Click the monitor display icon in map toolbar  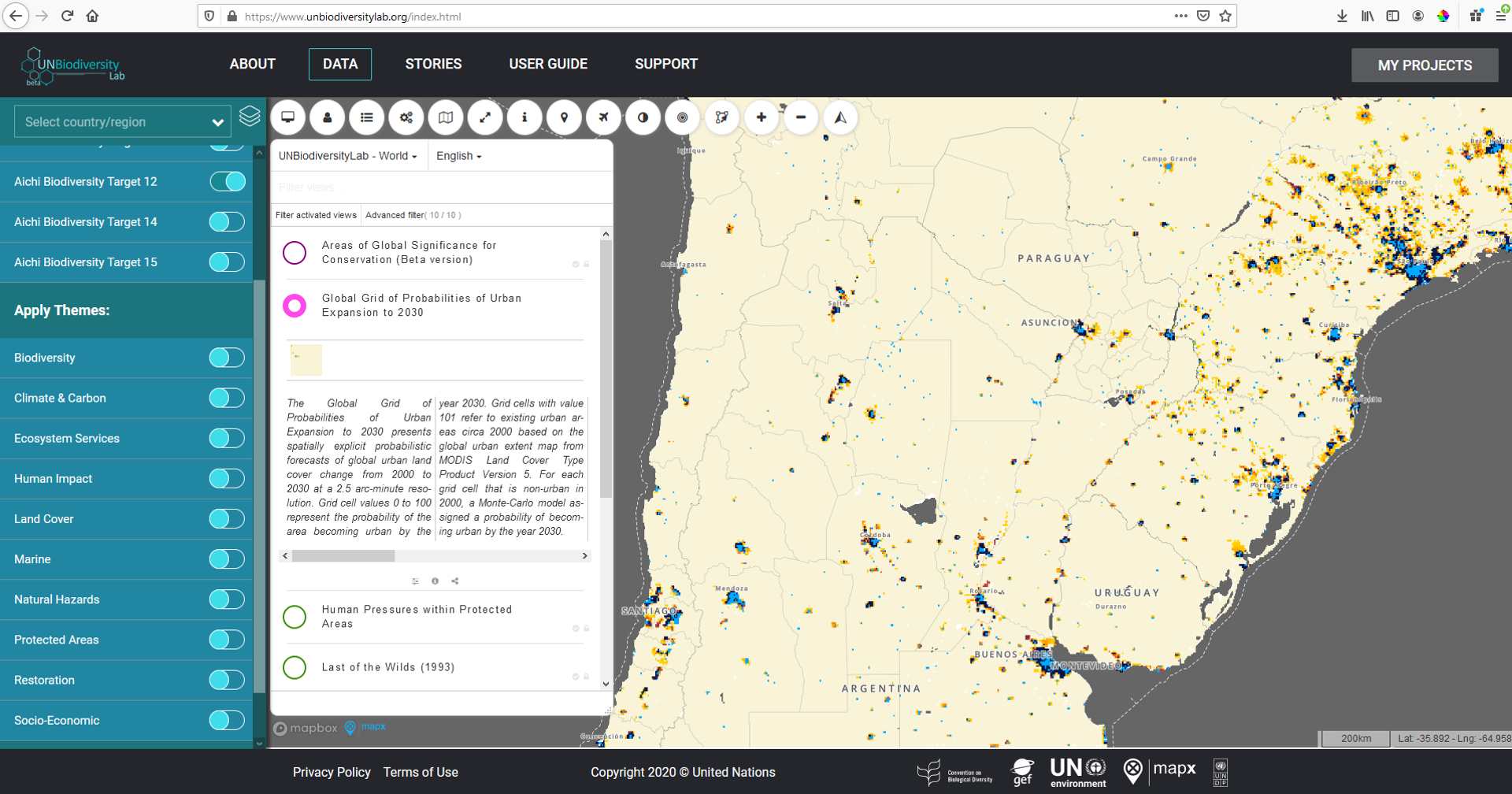[288, 117]
